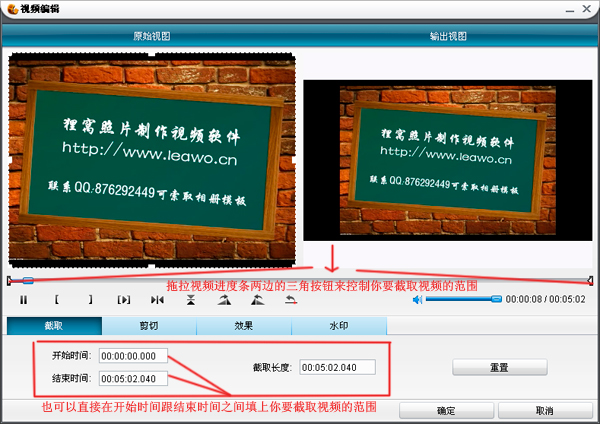Click the 原始视图 header
Screen dimensions: 600x424
(152, 36)
